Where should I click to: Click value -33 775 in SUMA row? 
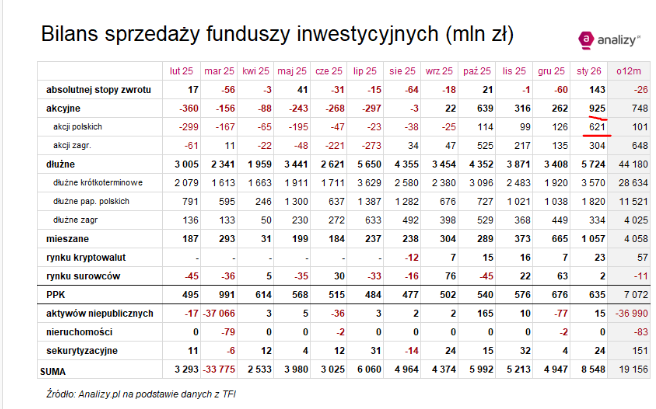click(219, 370)
